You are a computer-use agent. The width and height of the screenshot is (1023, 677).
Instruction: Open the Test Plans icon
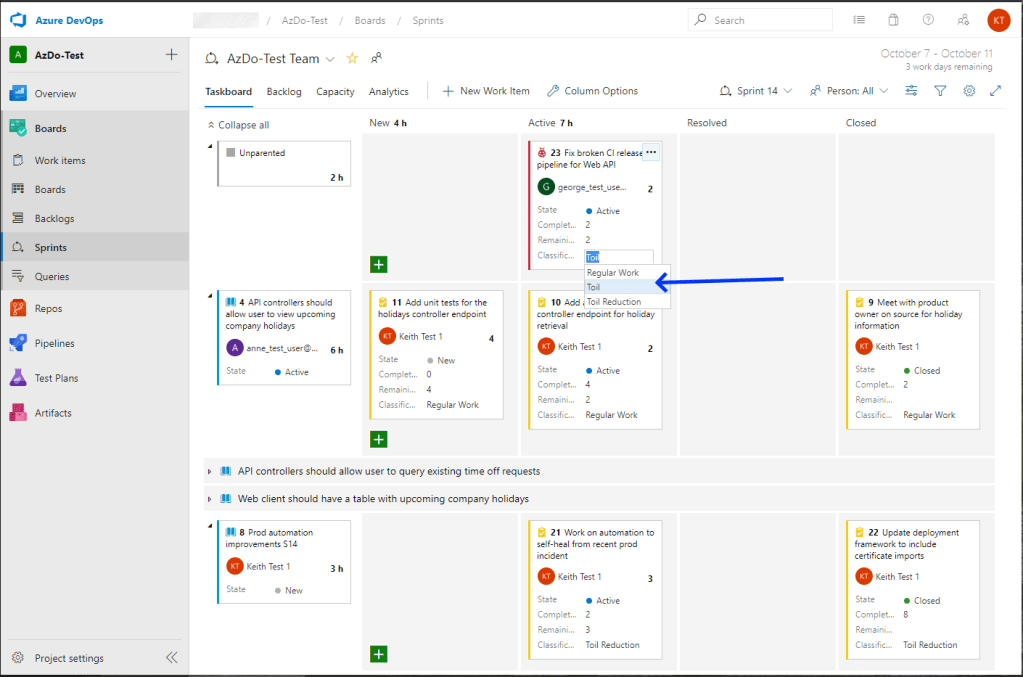17,378
